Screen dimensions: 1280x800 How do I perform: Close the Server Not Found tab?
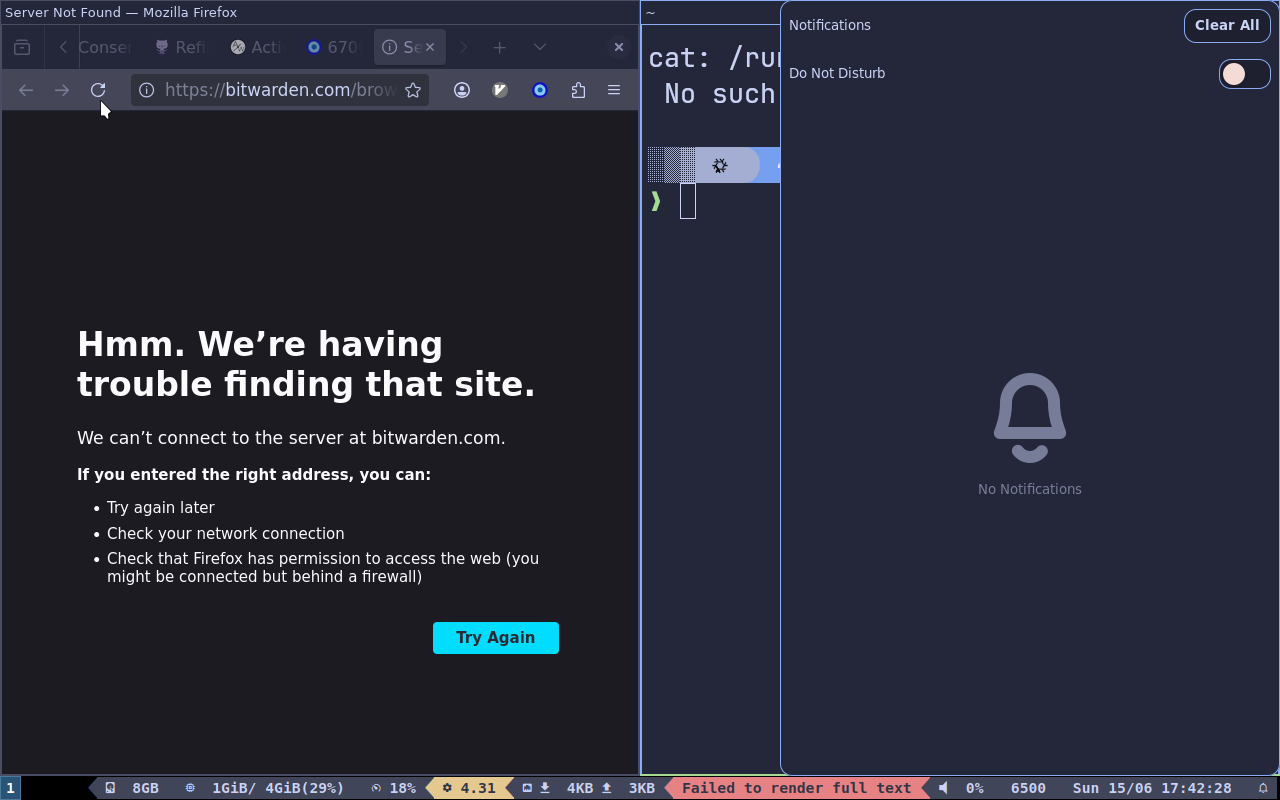(430, 47)
